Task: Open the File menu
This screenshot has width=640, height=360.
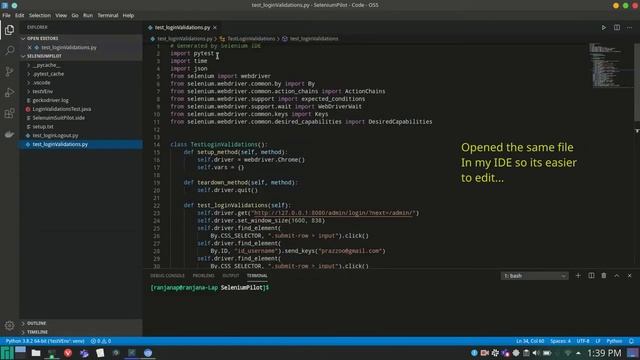Action: coord(7,16)
